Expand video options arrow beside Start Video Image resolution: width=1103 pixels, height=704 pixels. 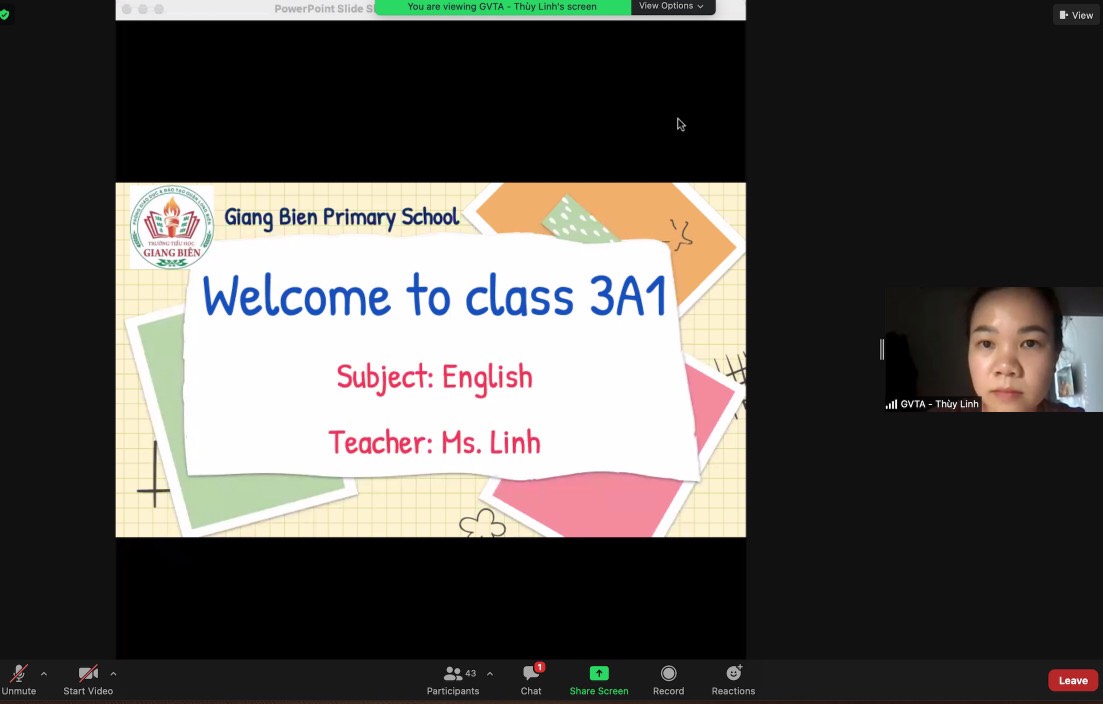point(113,674)
